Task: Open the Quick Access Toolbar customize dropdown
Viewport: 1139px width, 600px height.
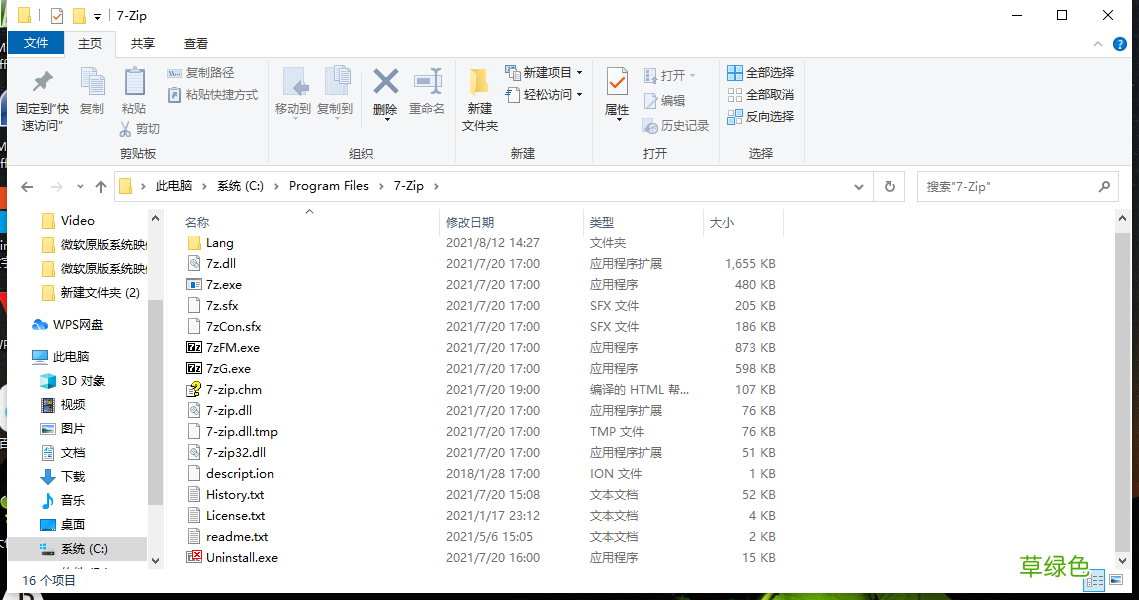Action: pyautogui.click(x=97, y=16)
